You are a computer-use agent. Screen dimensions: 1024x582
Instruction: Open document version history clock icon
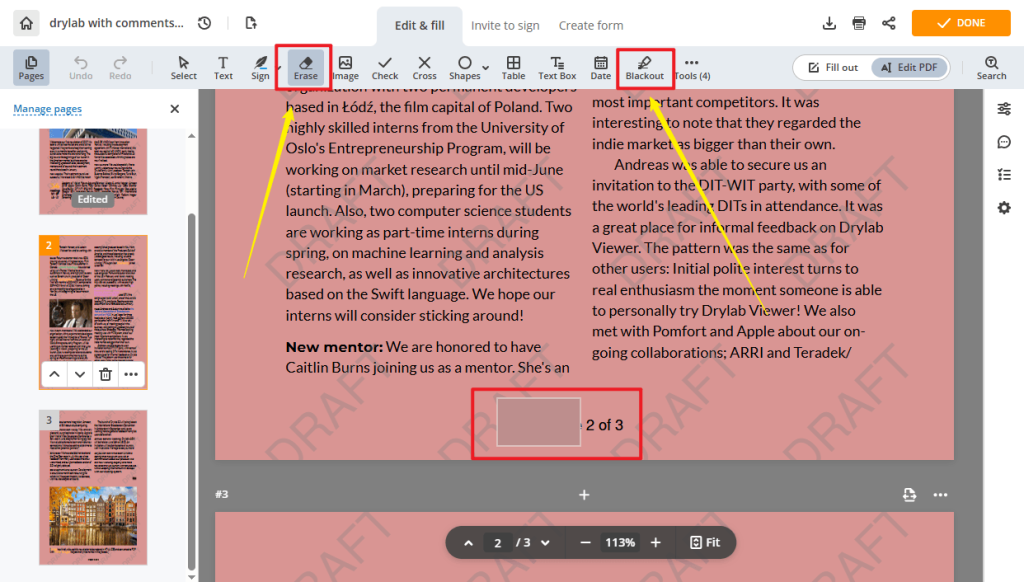[204, 24]
